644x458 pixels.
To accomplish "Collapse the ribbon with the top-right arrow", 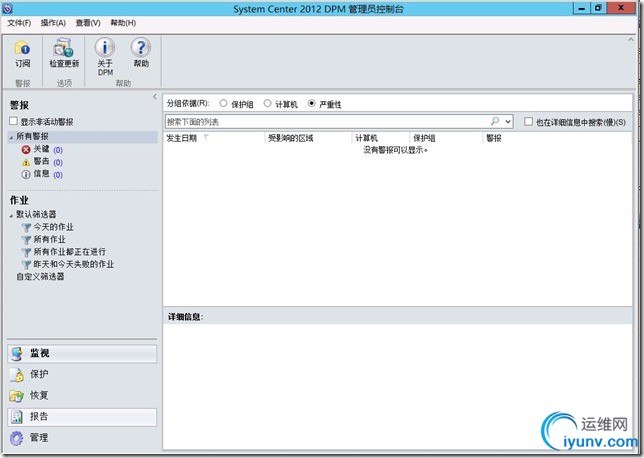I will click(631, 40).
